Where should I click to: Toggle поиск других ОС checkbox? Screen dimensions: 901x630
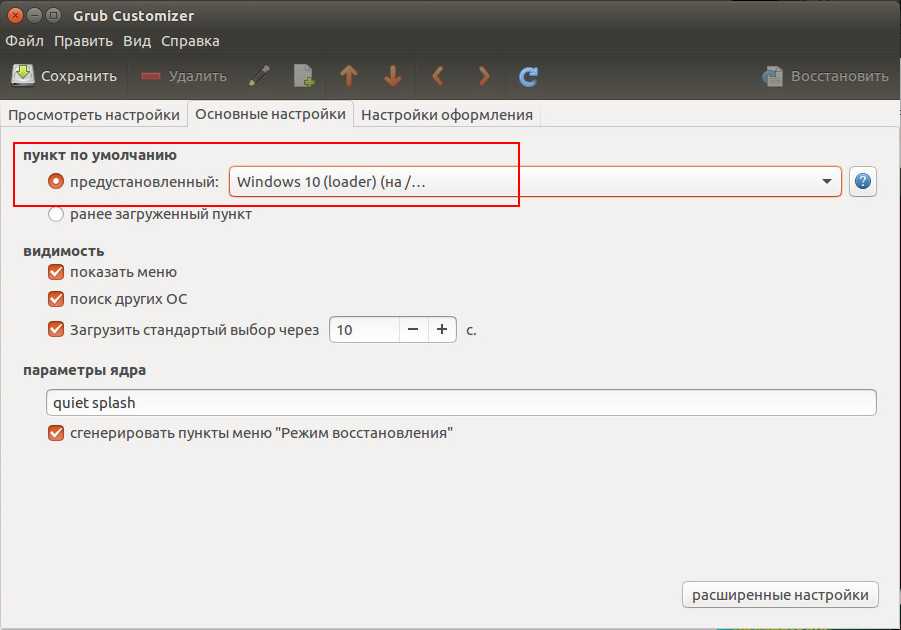pos(56,299)
